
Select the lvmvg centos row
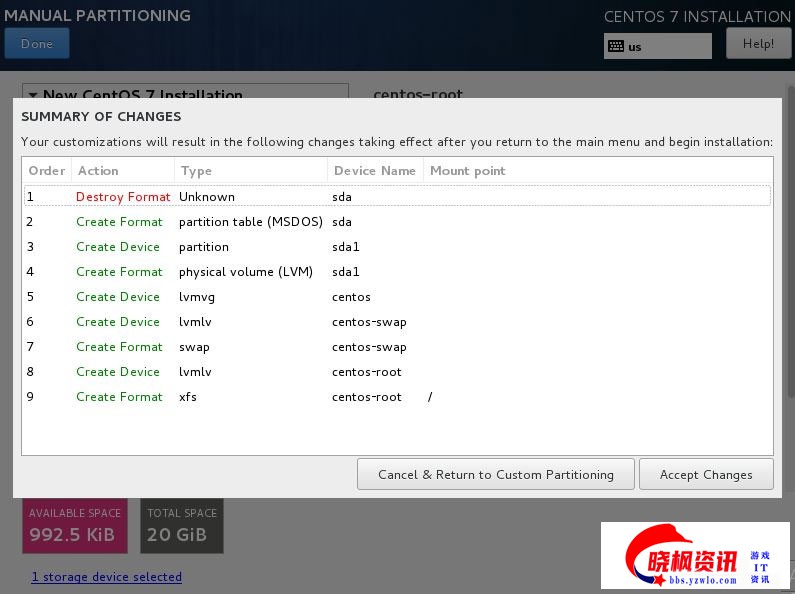[396, 297]
